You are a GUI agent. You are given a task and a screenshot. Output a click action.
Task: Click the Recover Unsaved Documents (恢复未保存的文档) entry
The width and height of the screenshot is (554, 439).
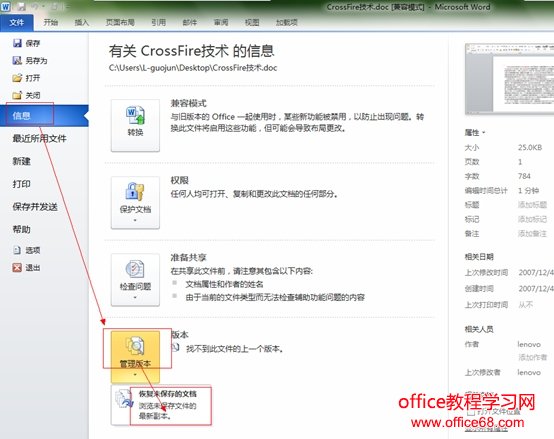point(161,405)
